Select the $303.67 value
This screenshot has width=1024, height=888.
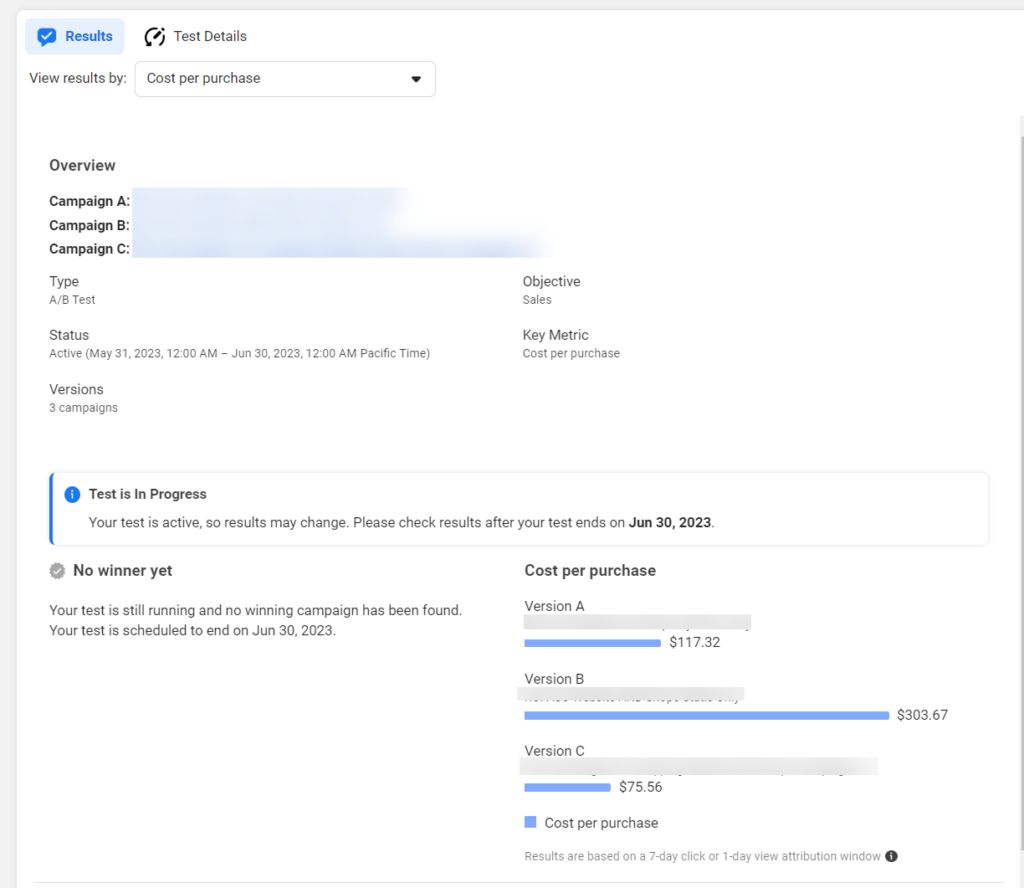(x=922, y=715)
